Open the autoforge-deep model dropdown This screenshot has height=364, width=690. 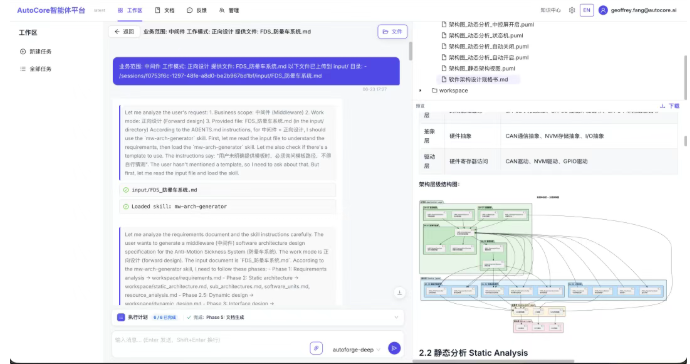[x=356, y=349]
